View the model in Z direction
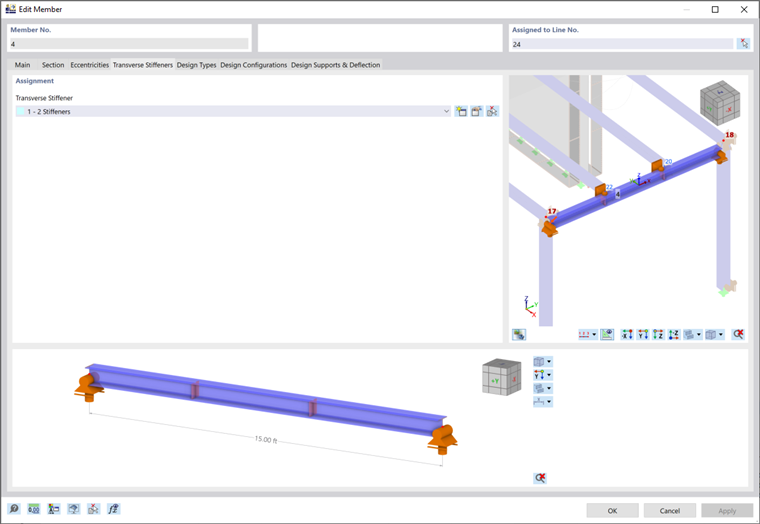 pos(658,334)
